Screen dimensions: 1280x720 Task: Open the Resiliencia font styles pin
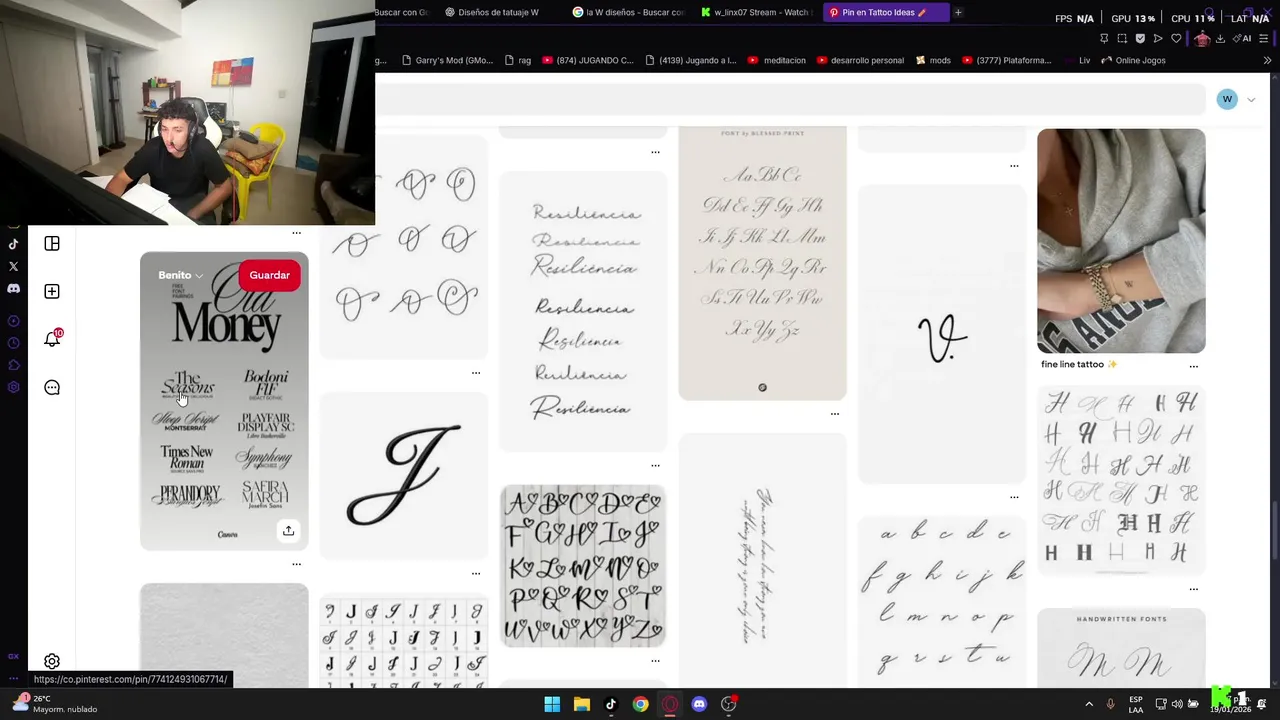tap(583, 311)
